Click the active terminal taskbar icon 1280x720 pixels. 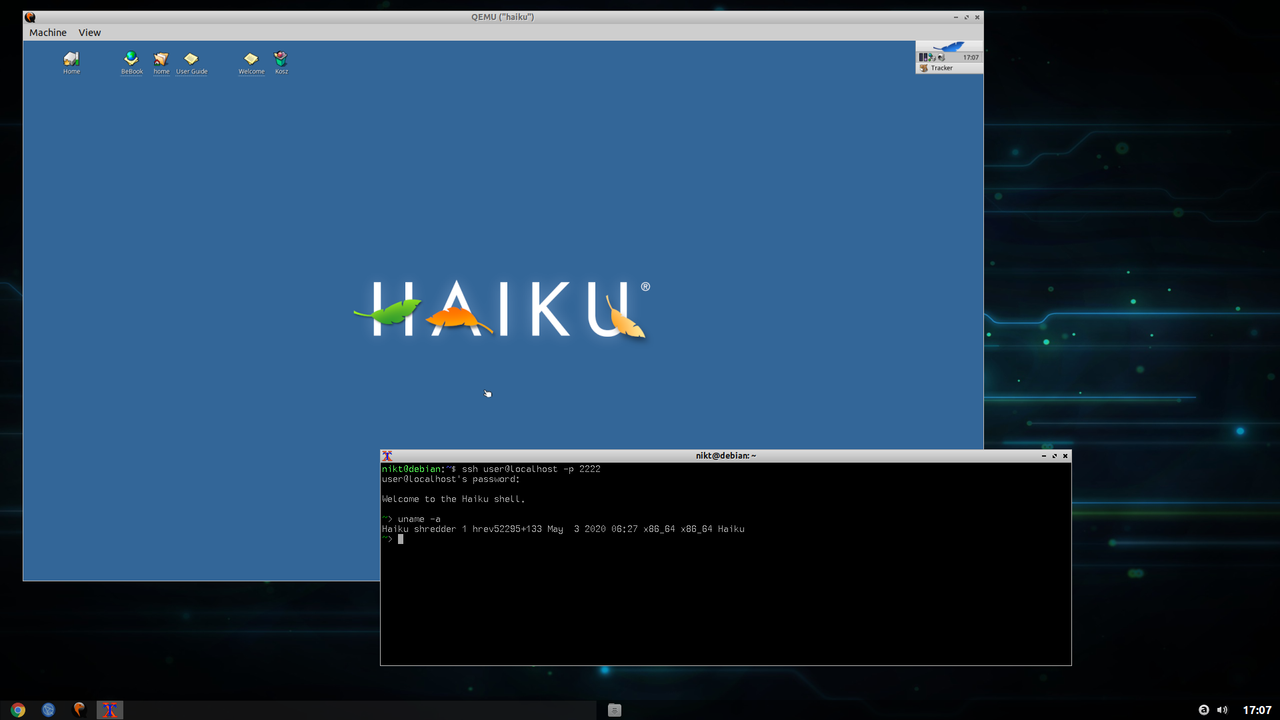click(110, 710)
